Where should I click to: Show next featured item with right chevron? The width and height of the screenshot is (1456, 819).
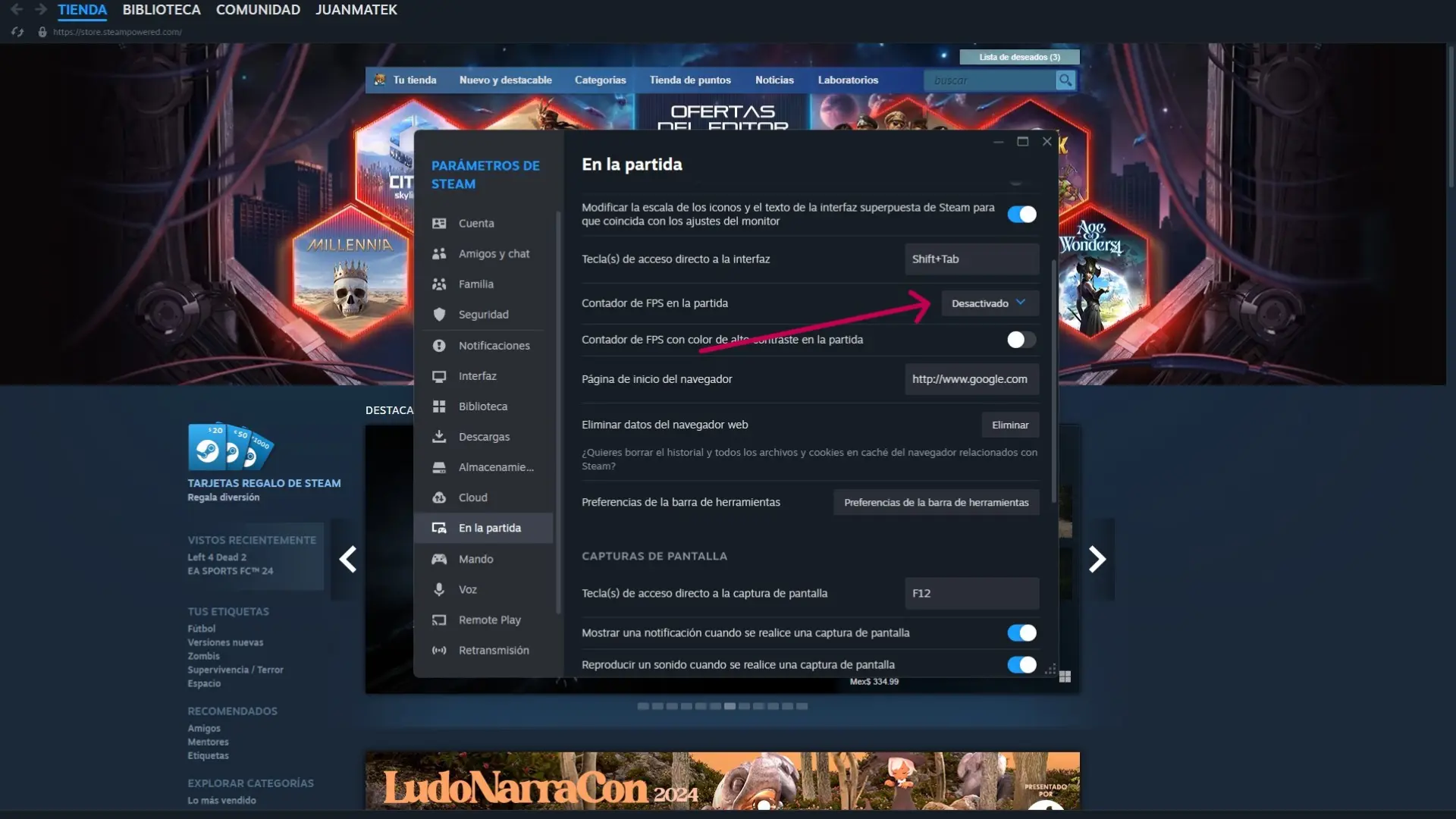click(1097, 560)
